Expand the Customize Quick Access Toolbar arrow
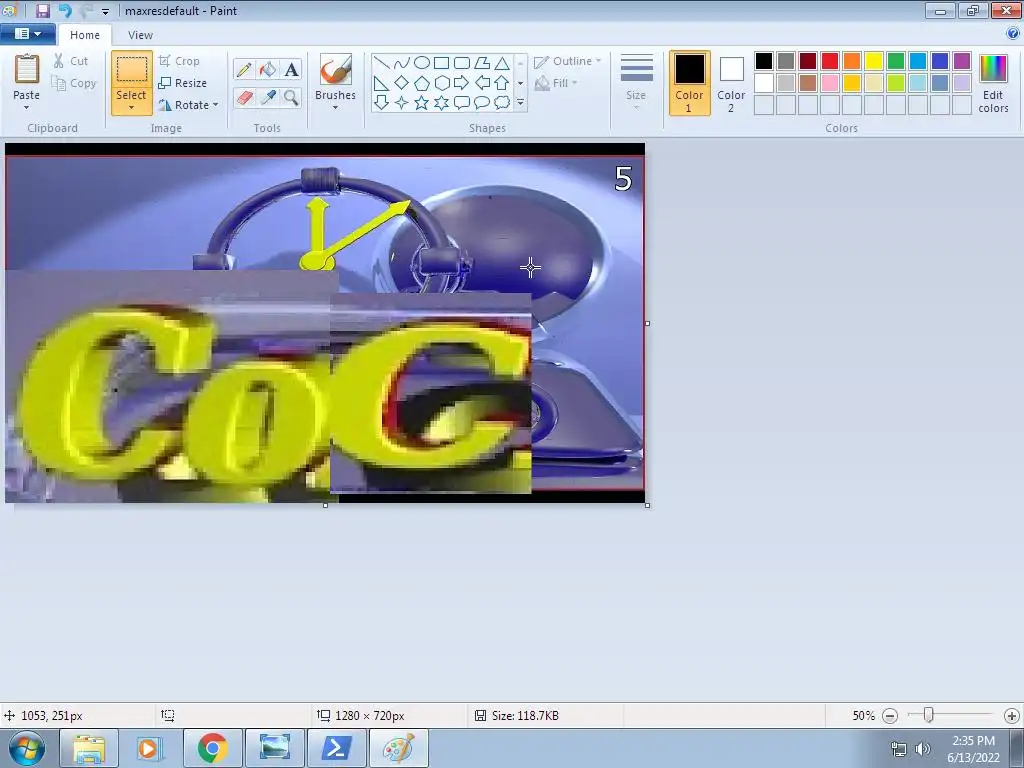 click(x=105, y=11)
